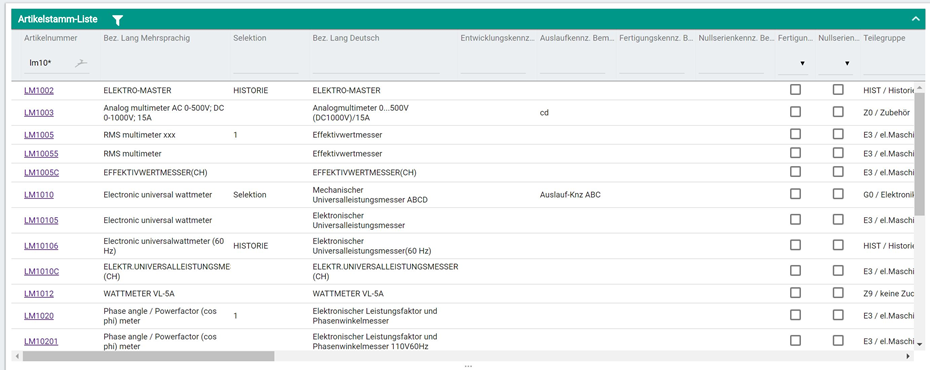Sort by Bez. Lang Mehrsprachig column header

point(146,38)
